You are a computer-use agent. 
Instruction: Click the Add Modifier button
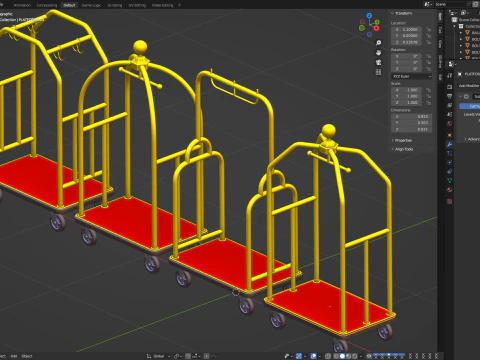point(469,86)
